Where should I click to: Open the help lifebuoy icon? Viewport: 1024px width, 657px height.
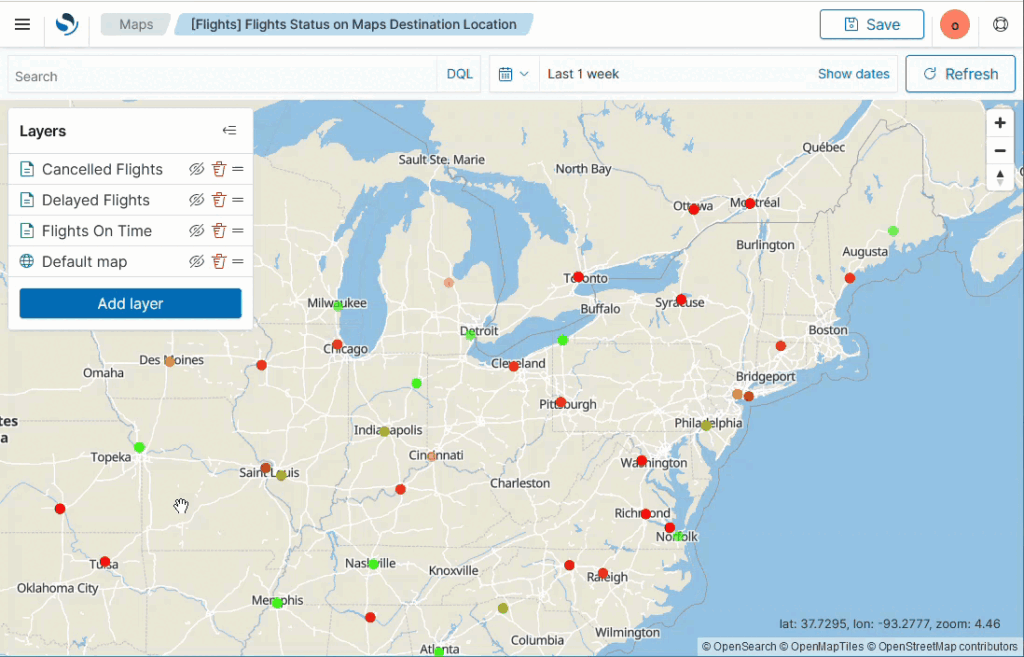point(1000,25)
